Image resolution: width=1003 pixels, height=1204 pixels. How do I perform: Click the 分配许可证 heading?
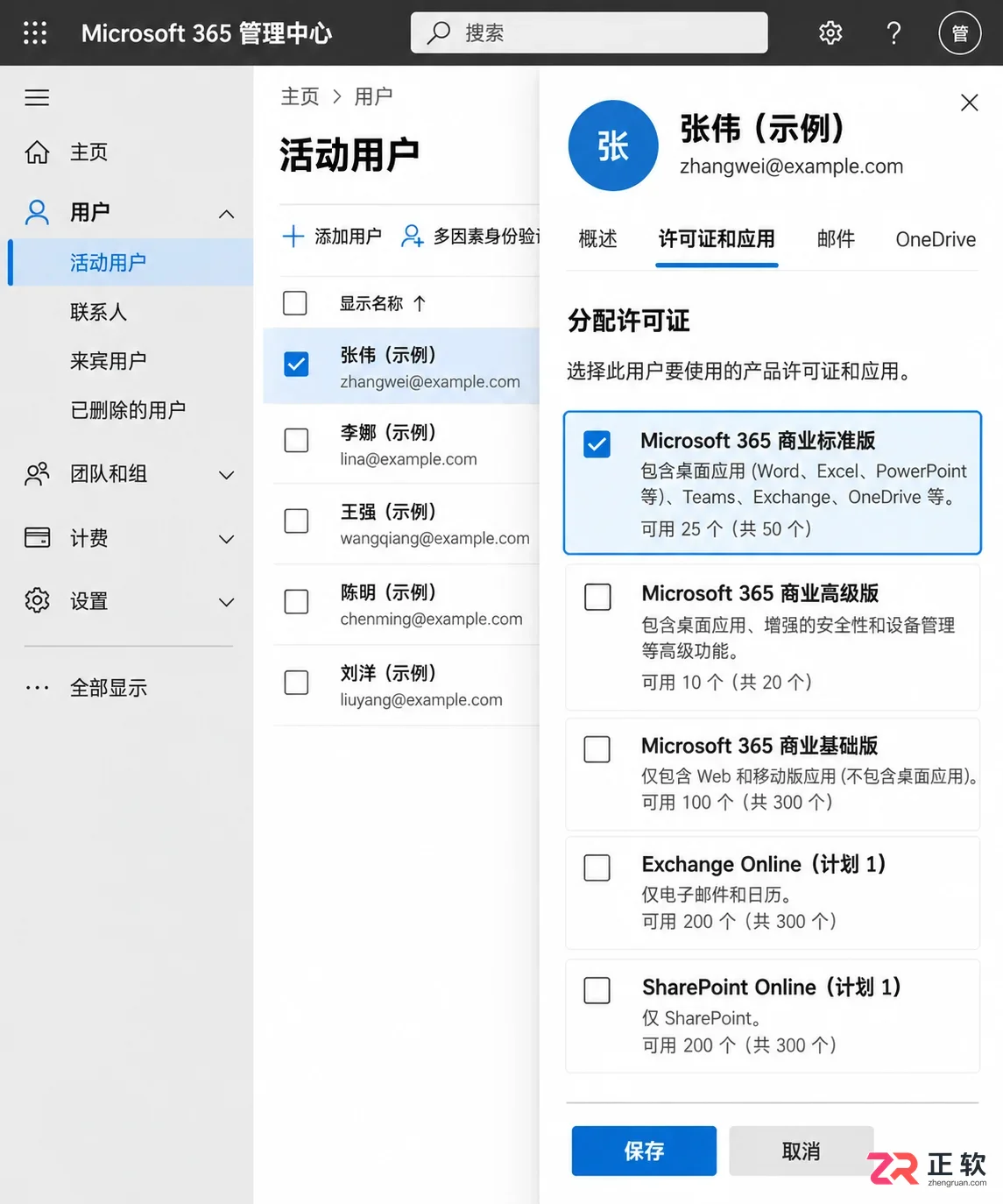[629, 321]
